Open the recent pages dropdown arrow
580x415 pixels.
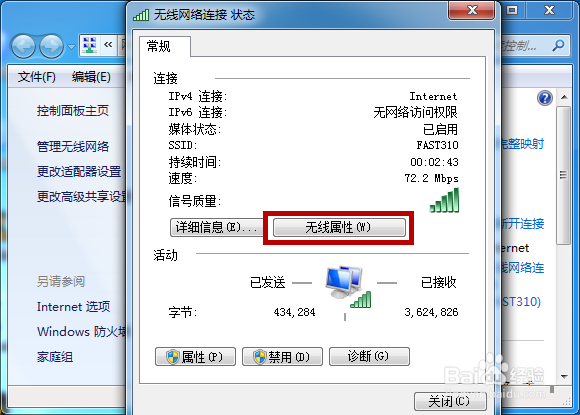coord(71,47)
